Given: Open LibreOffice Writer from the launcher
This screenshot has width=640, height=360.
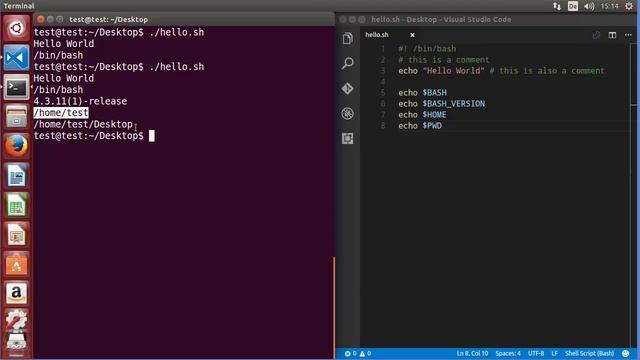Looking at the screenshot, I should click(16, 176).
